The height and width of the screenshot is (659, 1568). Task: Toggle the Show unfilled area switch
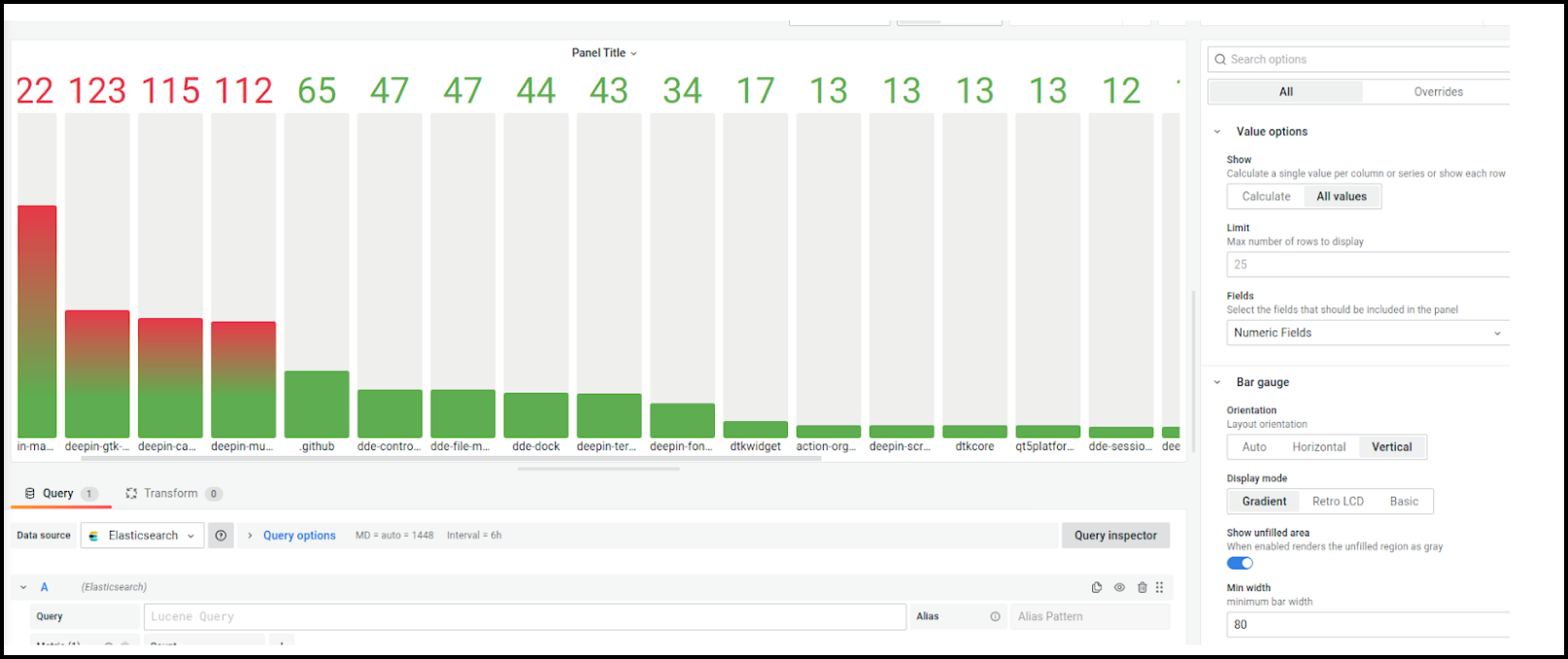[x=1240, y=563]
